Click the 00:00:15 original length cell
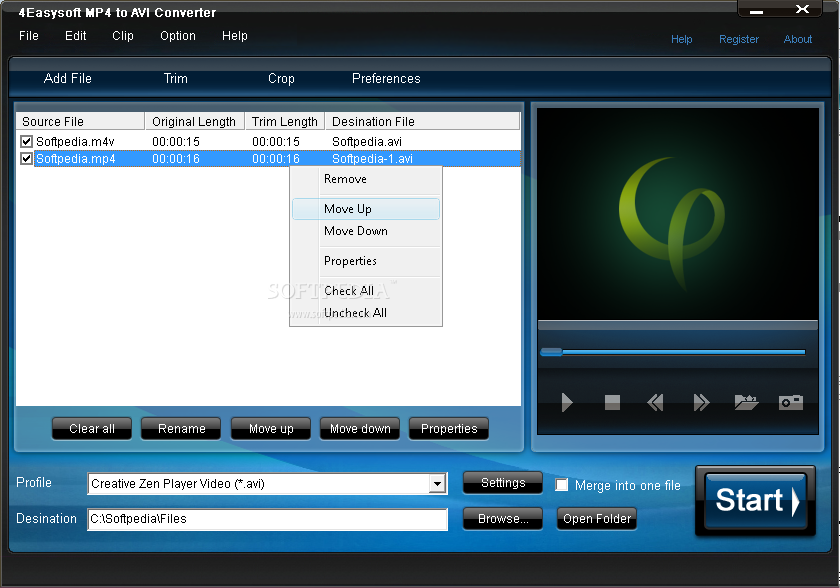Image resolution: width=840 pixels, height=588 pixels. point(176,141)
